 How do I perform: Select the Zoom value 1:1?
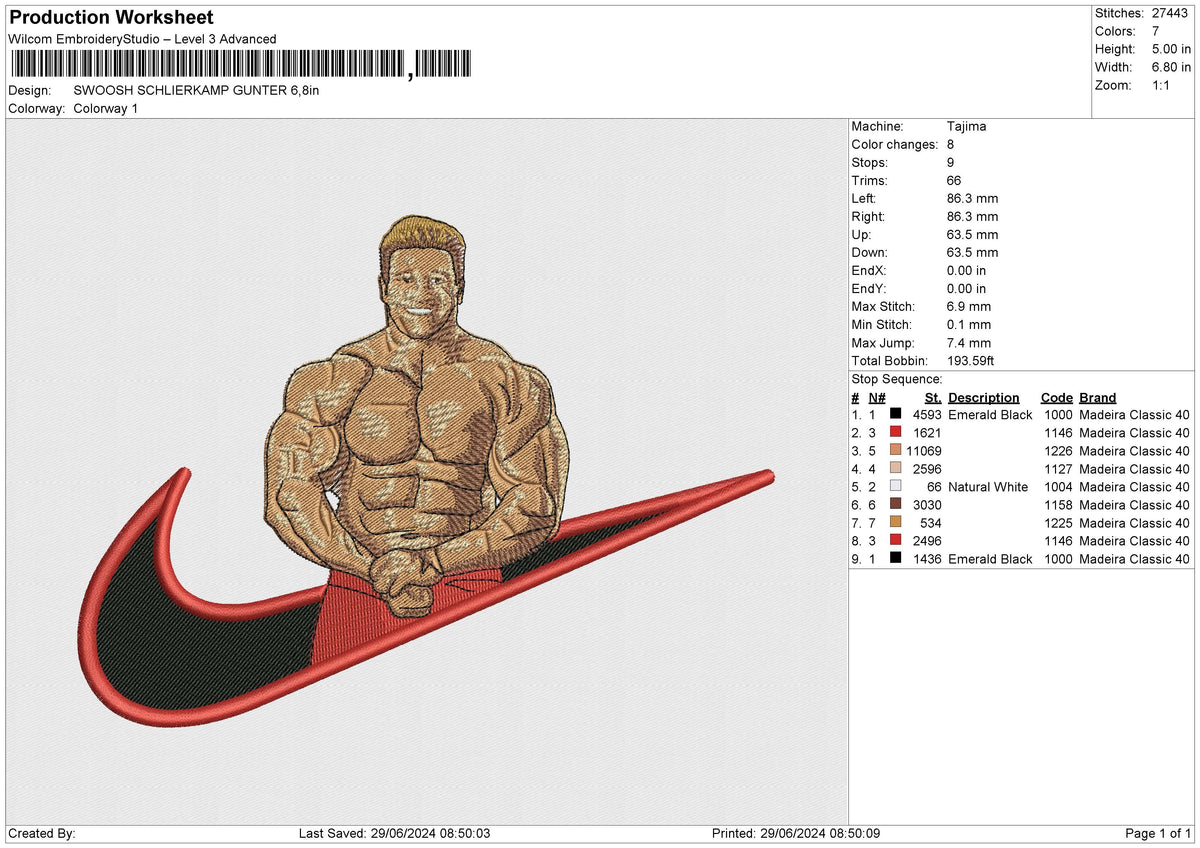pyautogui.click(x=1163, y=85)
